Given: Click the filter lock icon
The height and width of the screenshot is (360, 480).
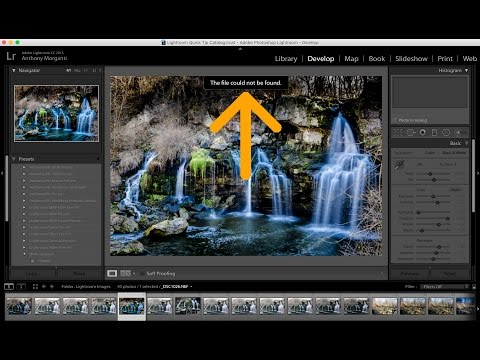Looking at the screenshot, I should pyautogui.click(x=474, y=286).
